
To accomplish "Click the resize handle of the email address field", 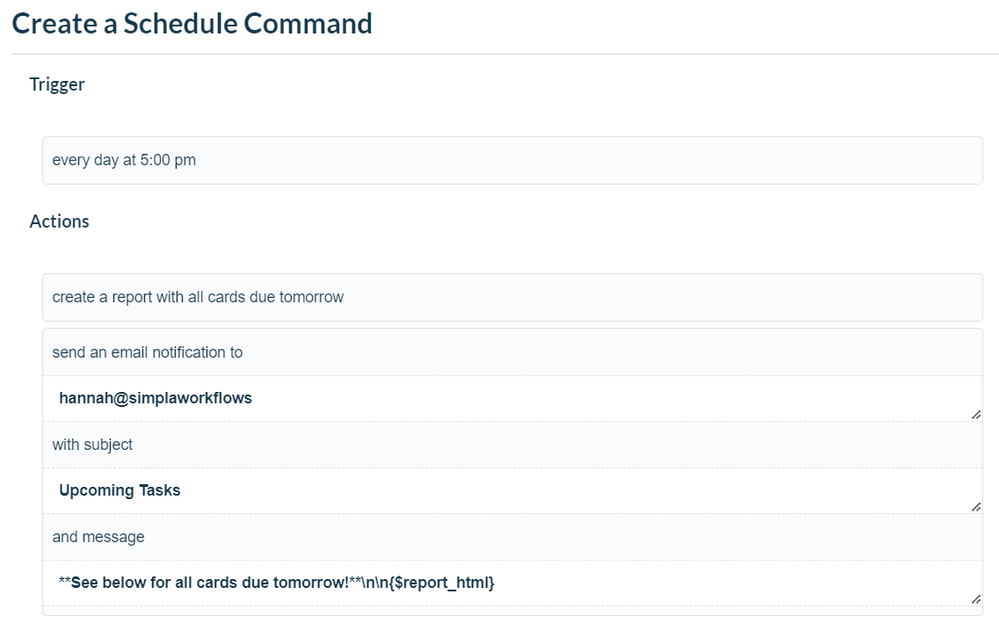I will [975, 414].
